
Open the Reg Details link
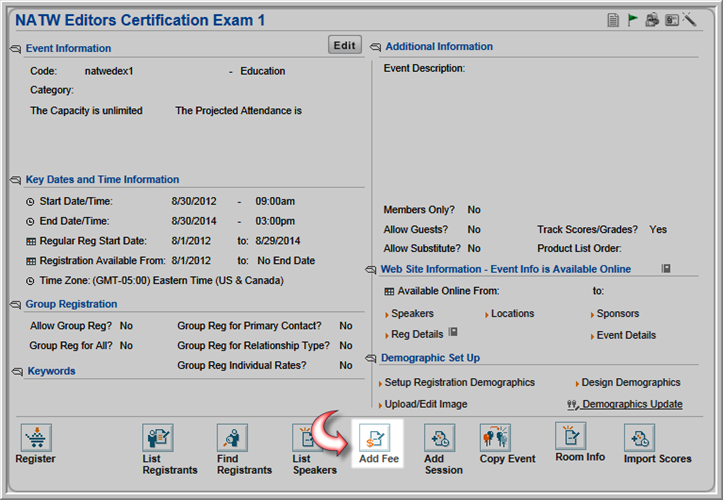[417, 334]
